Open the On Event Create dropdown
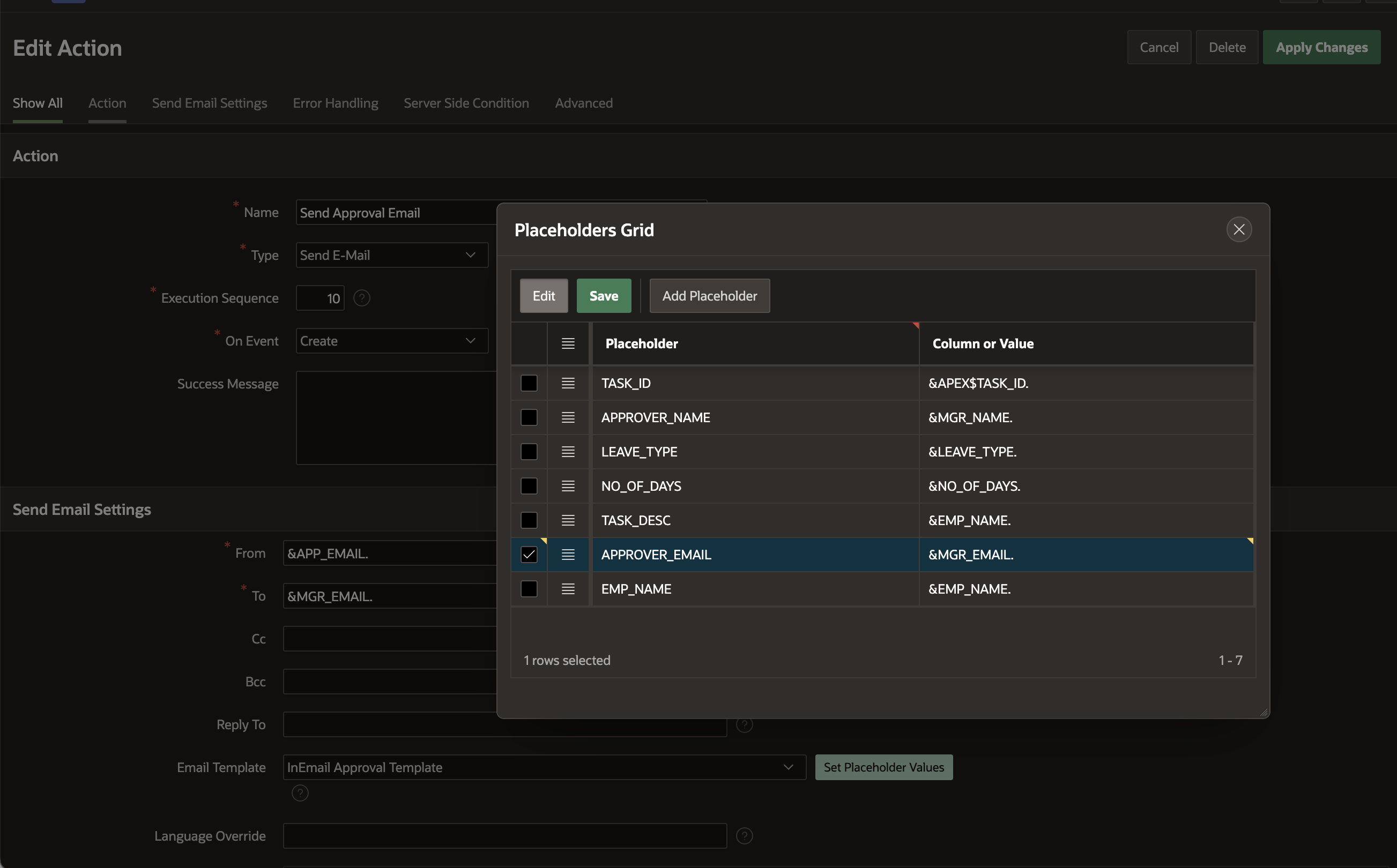 391,341
